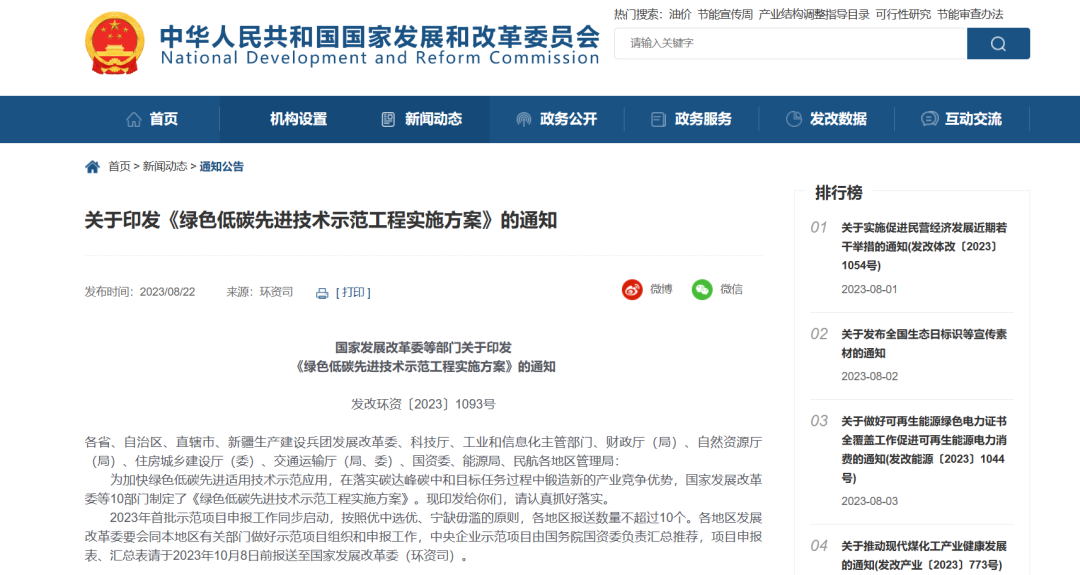Click the keyword search input field
Screen dimensions: 1080x575
coord(790,43)
